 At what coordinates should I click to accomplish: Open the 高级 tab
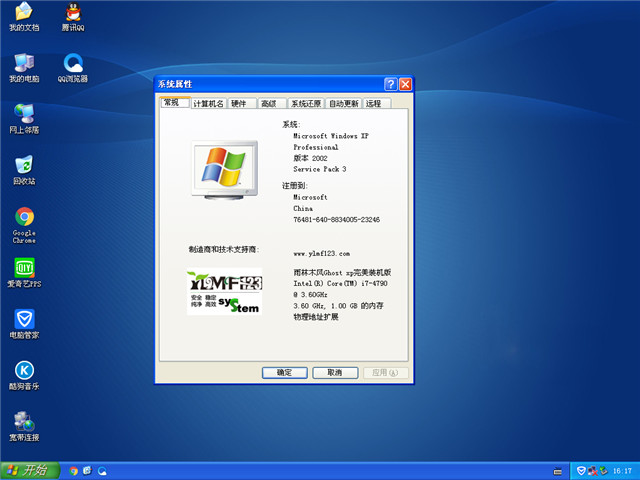271,104
